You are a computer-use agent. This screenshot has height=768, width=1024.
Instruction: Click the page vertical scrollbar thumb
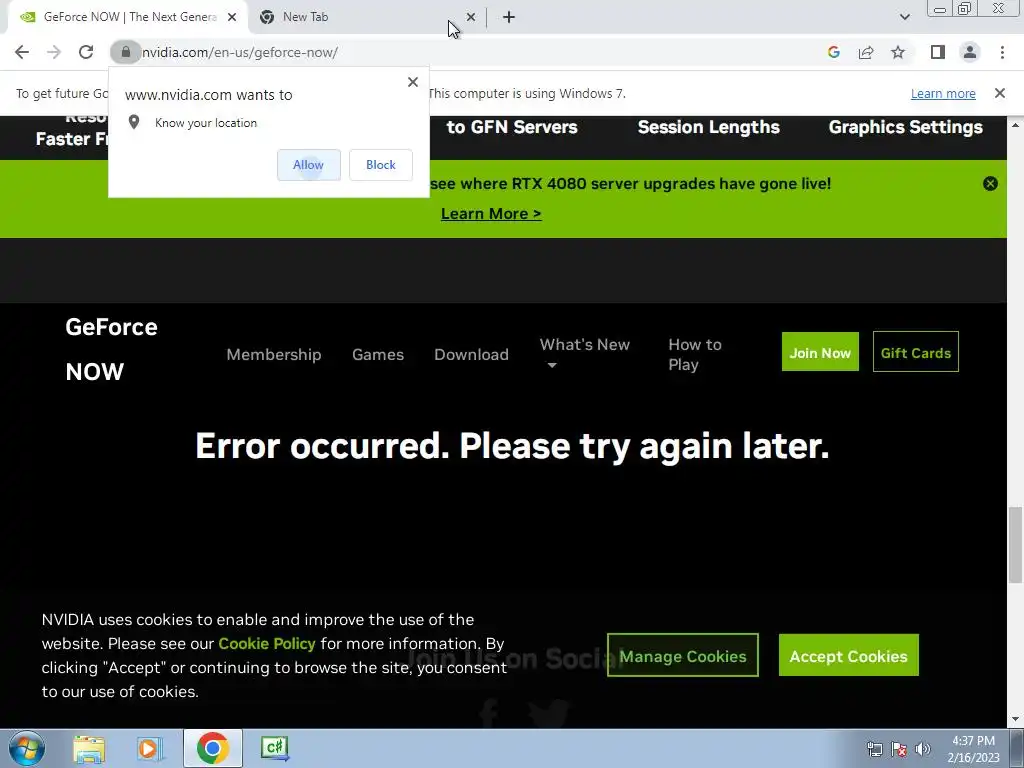pyautogui.click(x=1015, y=545)
